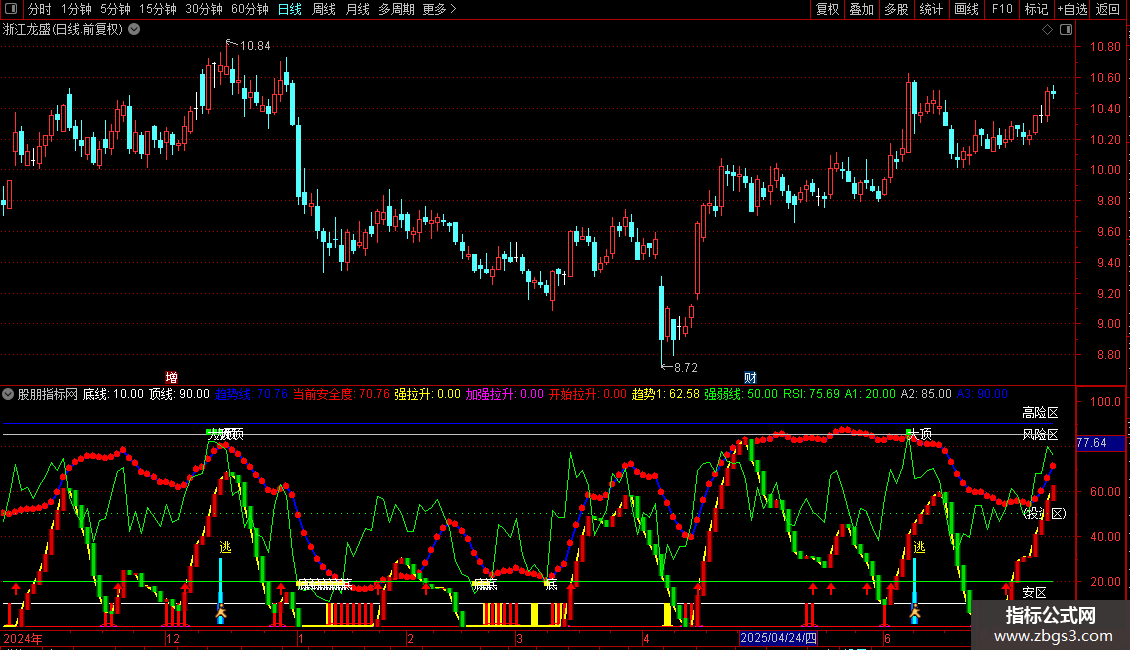Click the 高险区 zone label
The width and height of the screenshot is (1130, 650).
tap(1040, 413)
